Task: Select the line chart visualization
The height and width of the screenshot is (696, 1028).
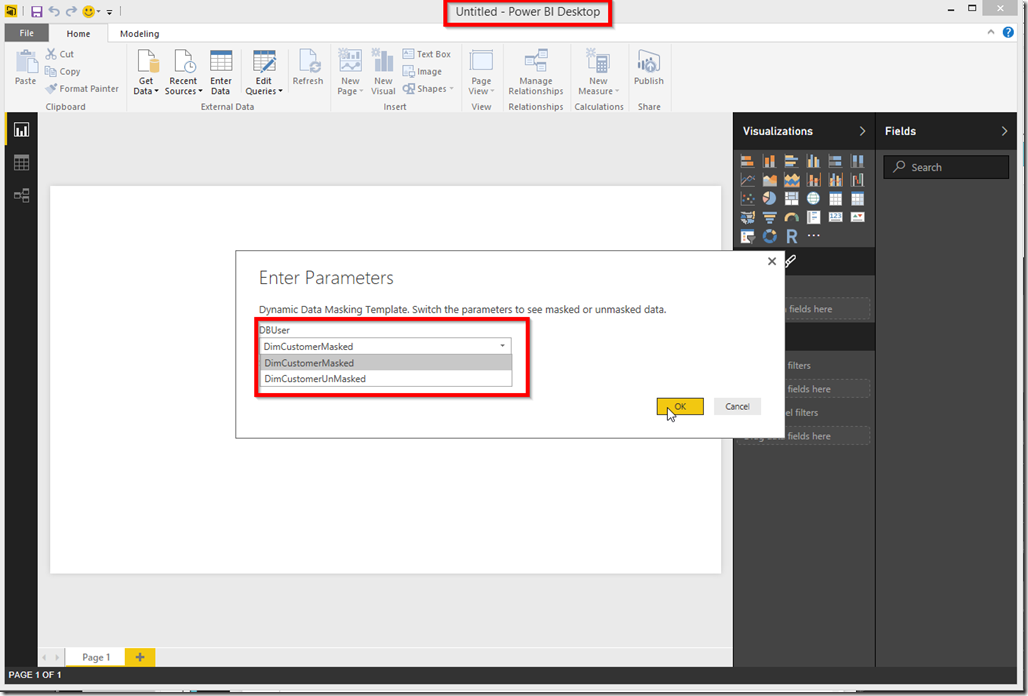Action: 747,180
